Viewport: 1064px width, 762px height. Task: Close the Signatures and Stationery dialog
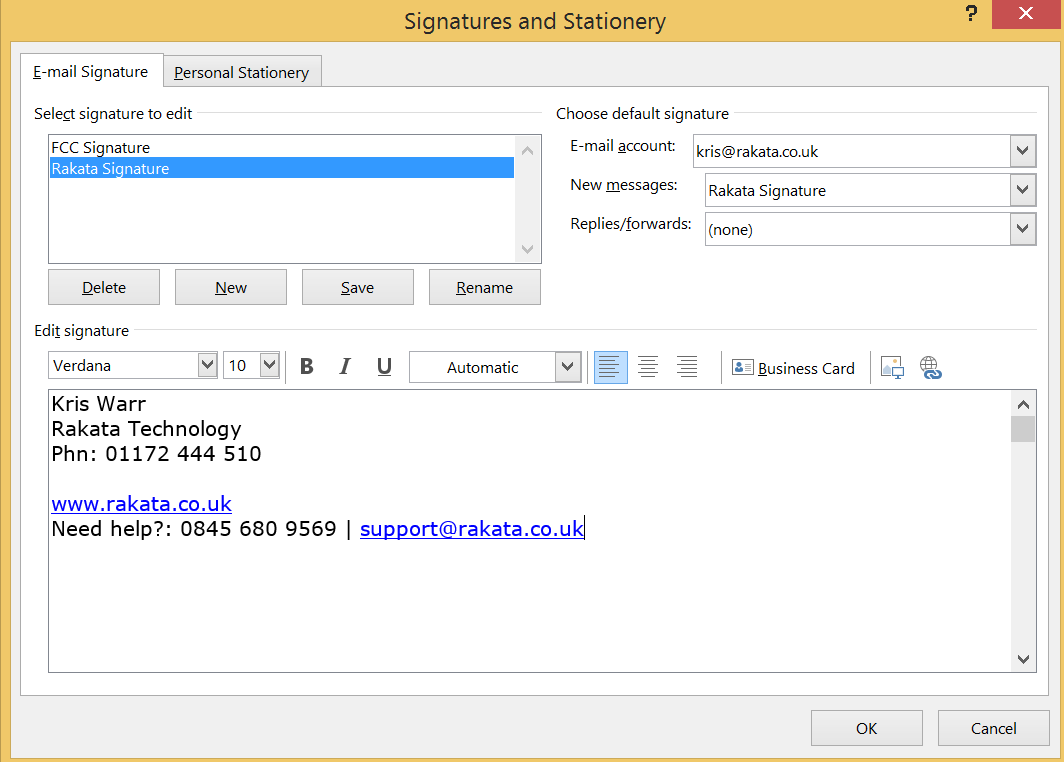tap(1026, 14)
